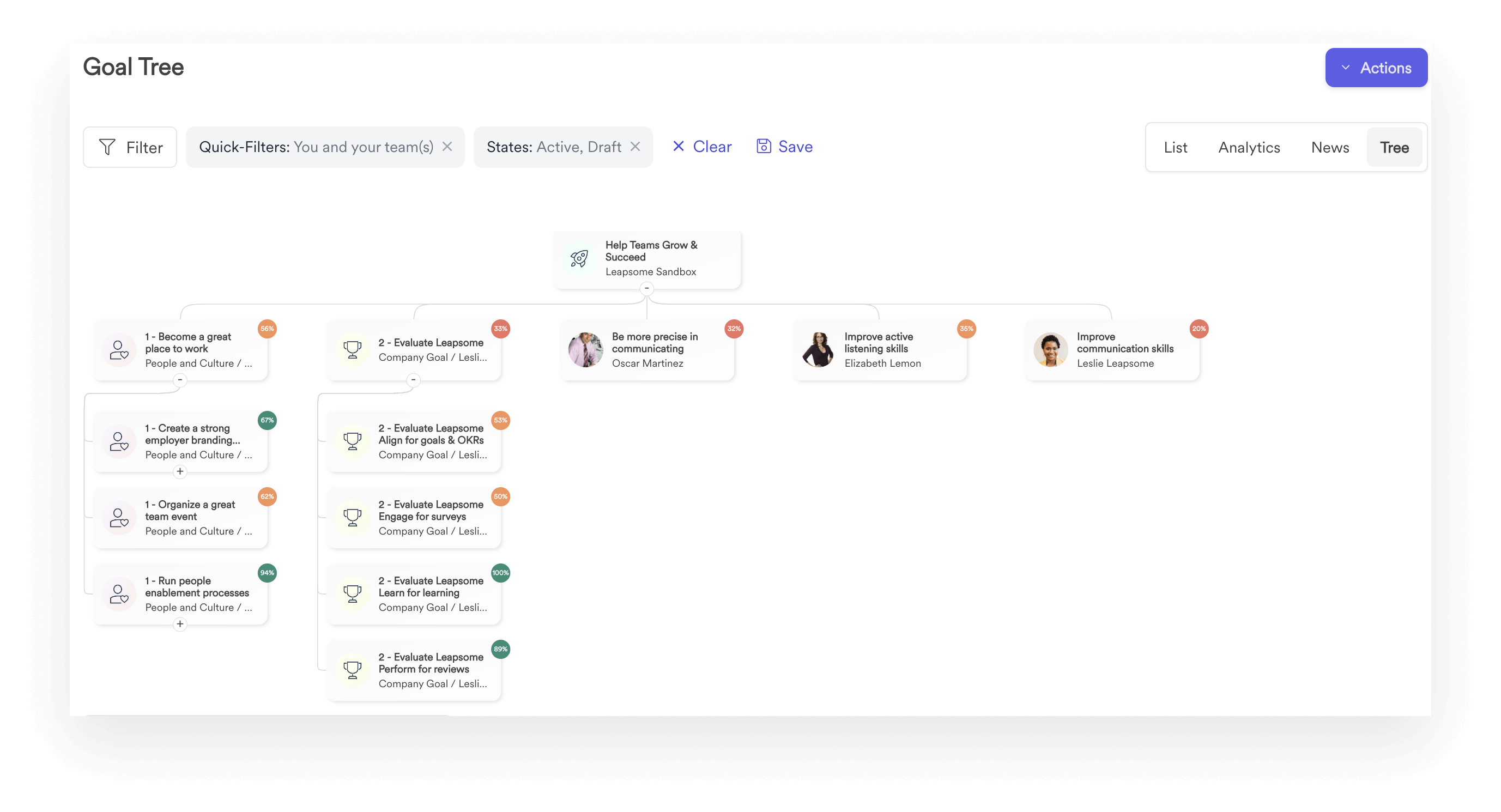Viewport: 1501px width, 812px height.
Task: Click Leslie Leapsome's avatar photo
Action: point(1050,349)
